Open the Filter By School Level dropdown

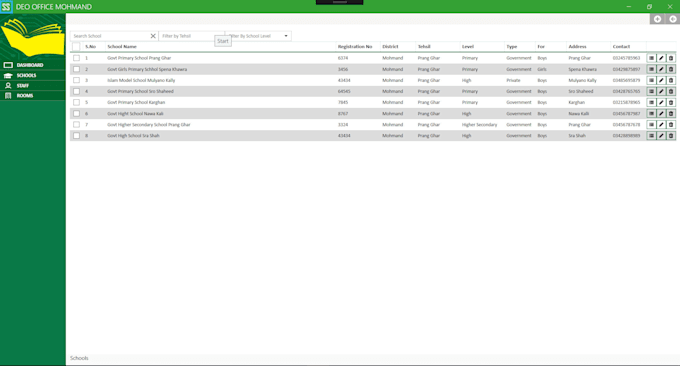(258, 36)
